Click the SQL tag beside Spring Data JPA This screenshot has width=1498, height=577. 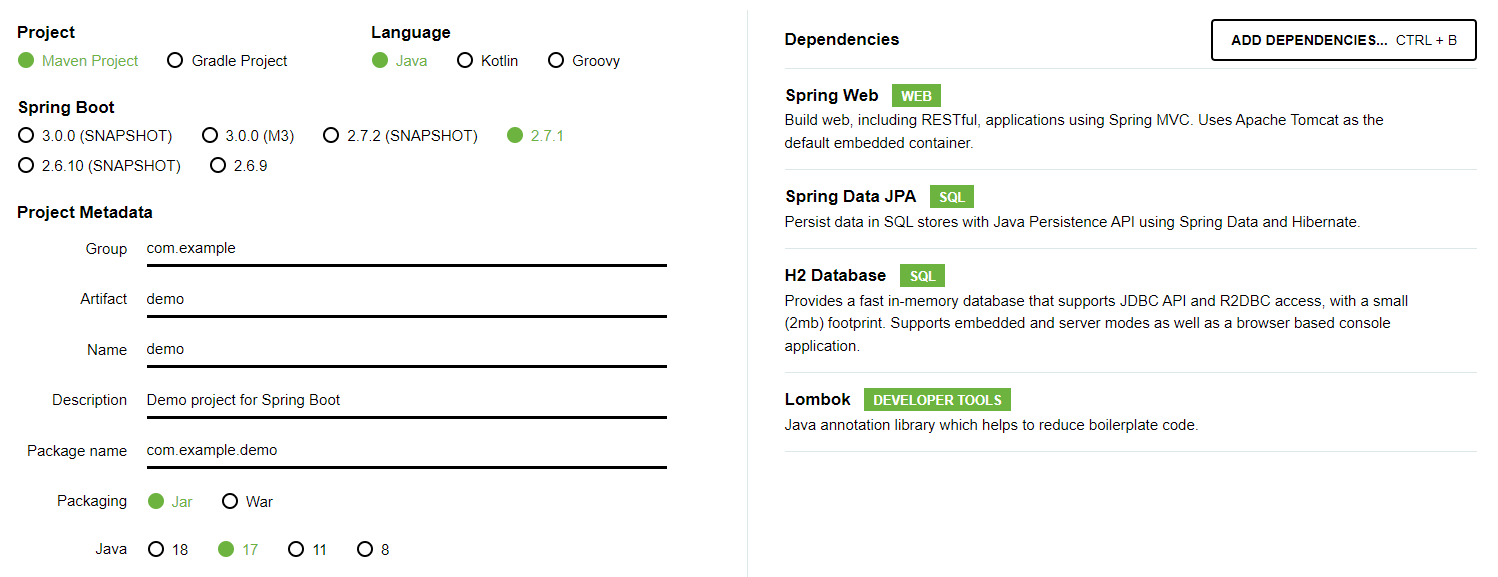(x=952, y=197)
